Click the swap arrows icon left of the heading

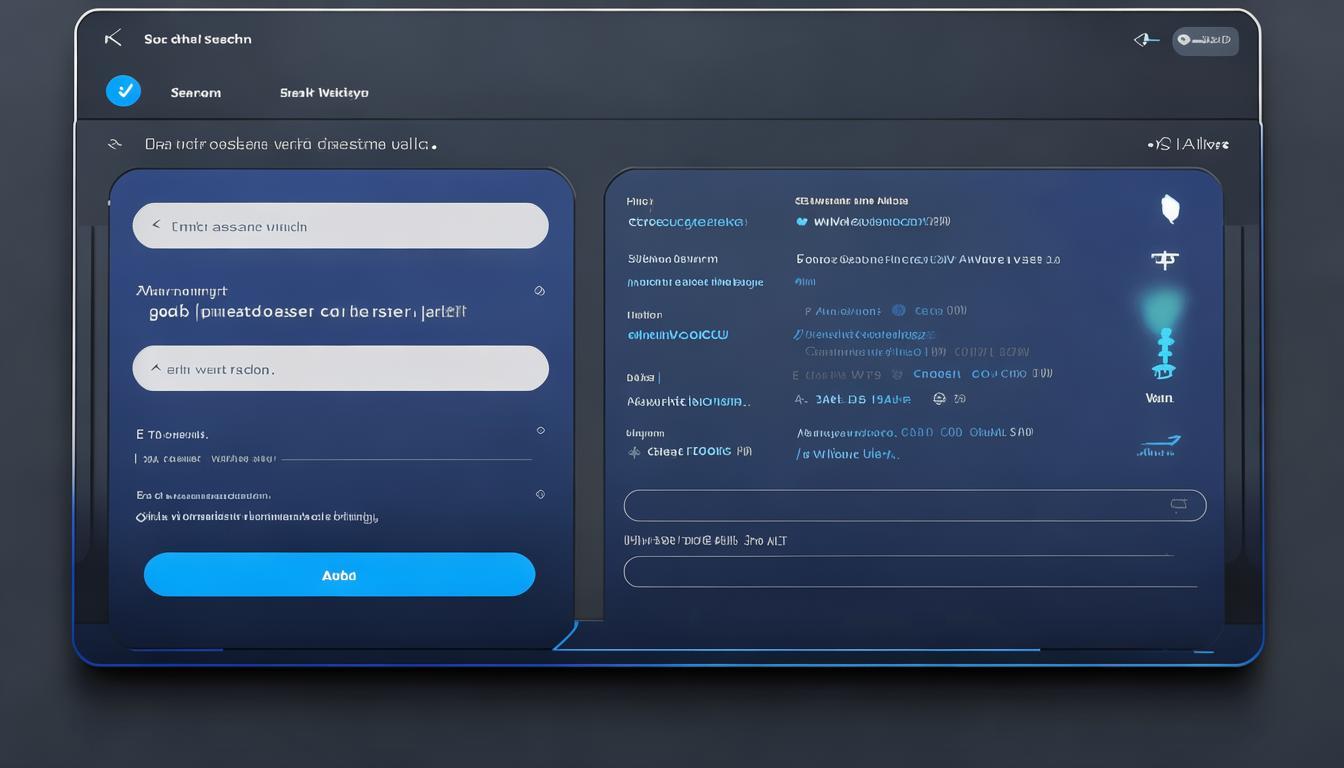(115, 144)
